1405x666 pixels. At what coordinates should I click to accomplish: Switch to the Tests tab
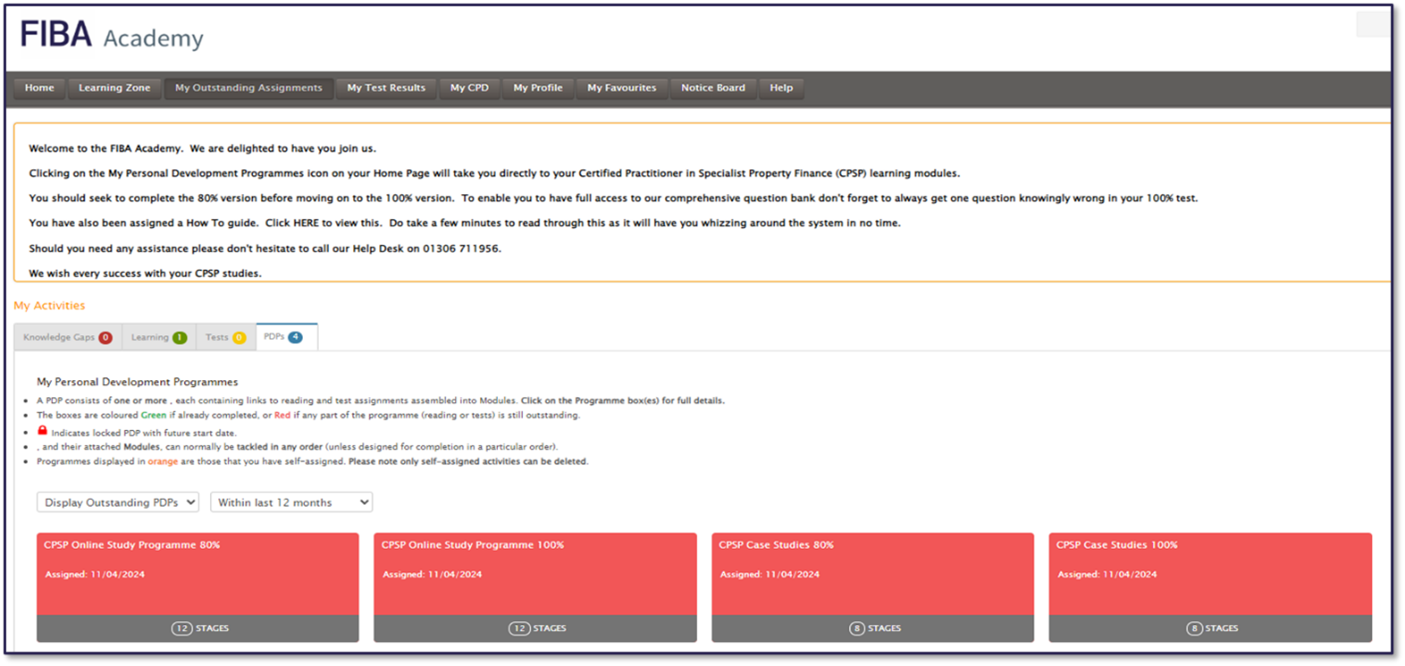coord(226,338)
